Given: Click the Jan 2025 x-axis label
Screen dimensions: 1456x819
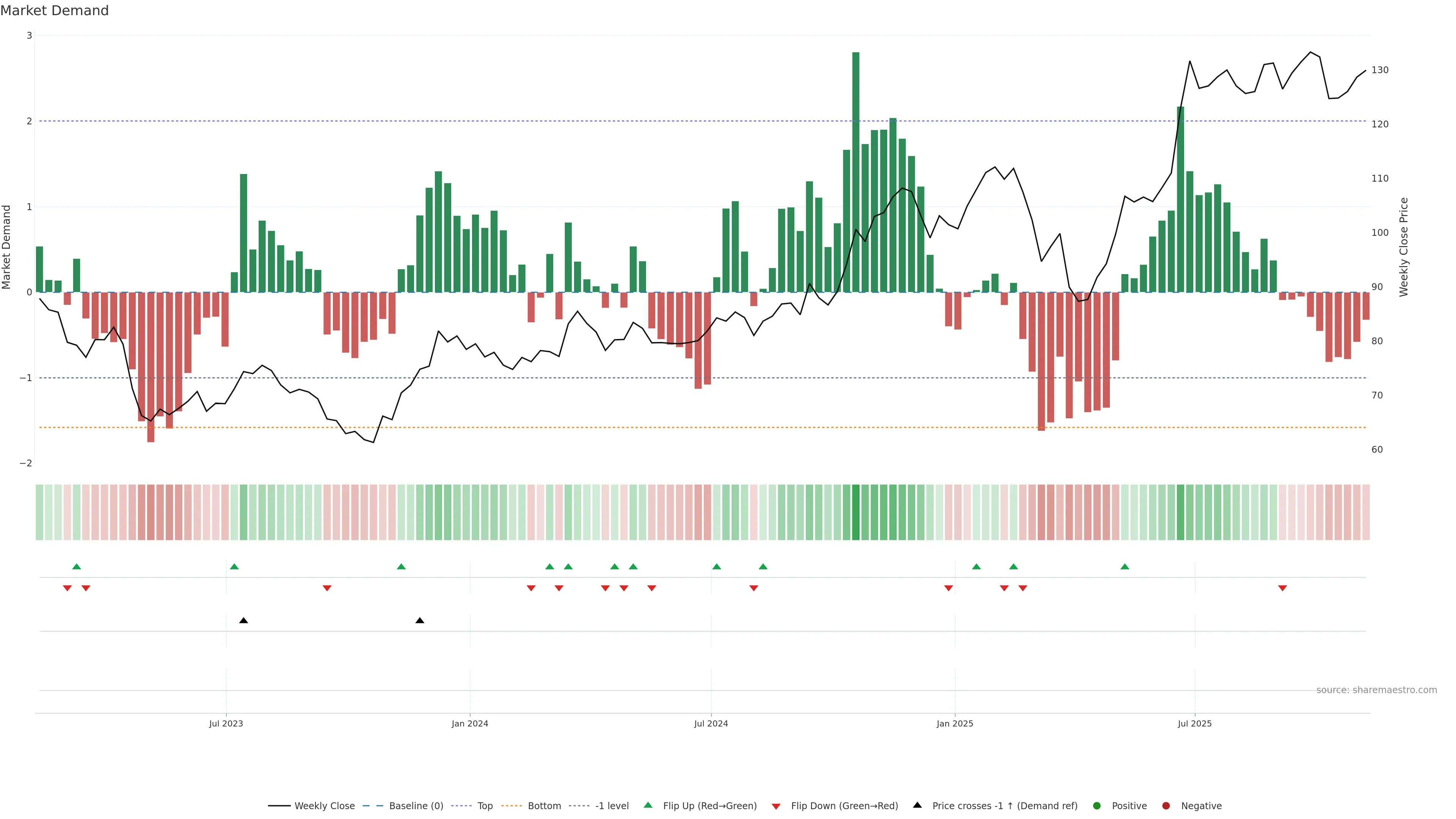Looking at the screenshot, I should 955,723.
